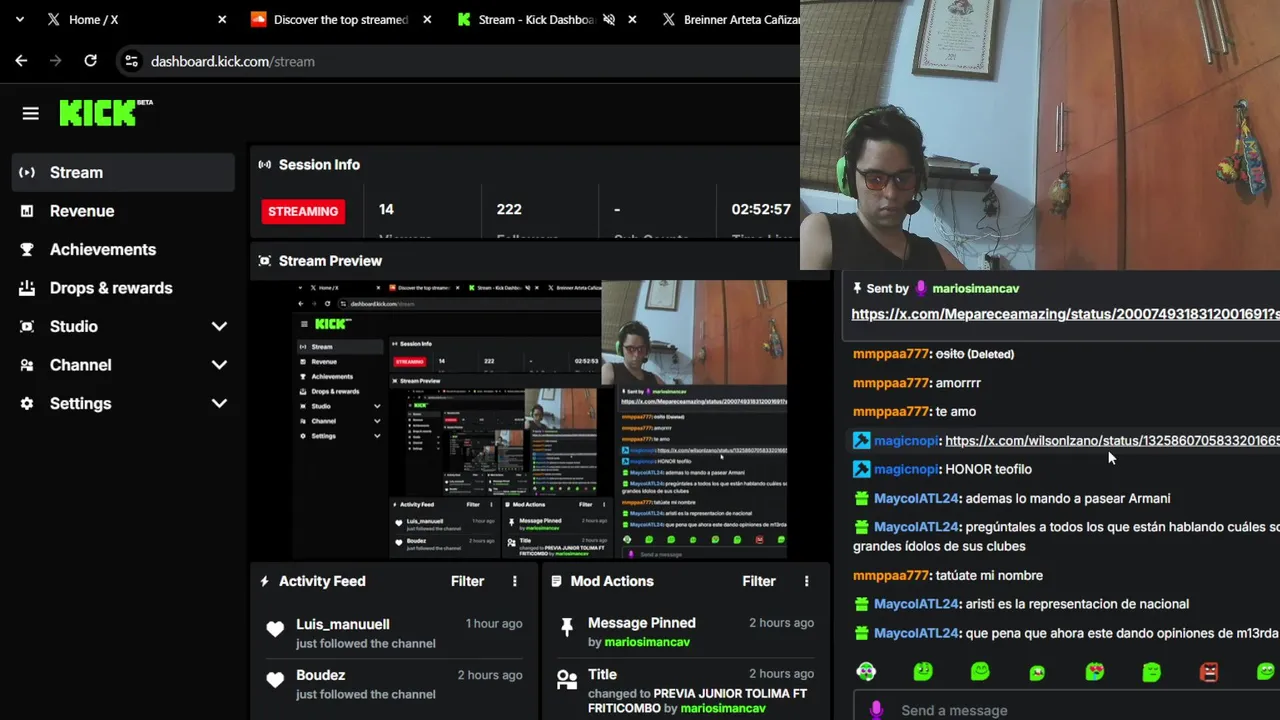Click mariosimancav in pinned message header
The image size is (1280, 720).
pos(975,288)
